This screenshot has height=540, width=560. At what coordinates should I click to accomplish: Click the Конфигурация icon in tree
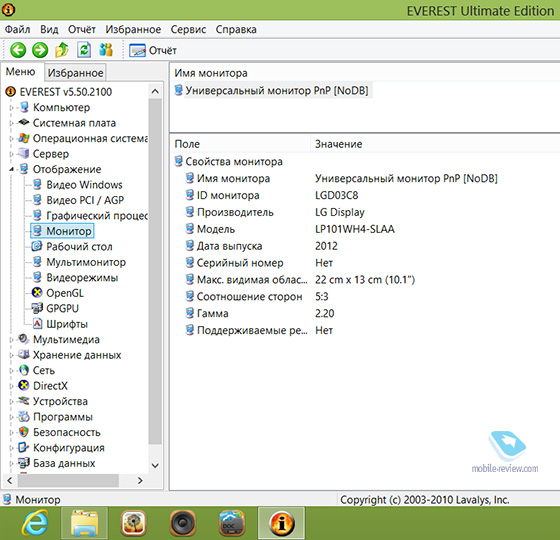pyautogui.click(x=23, y=447)
